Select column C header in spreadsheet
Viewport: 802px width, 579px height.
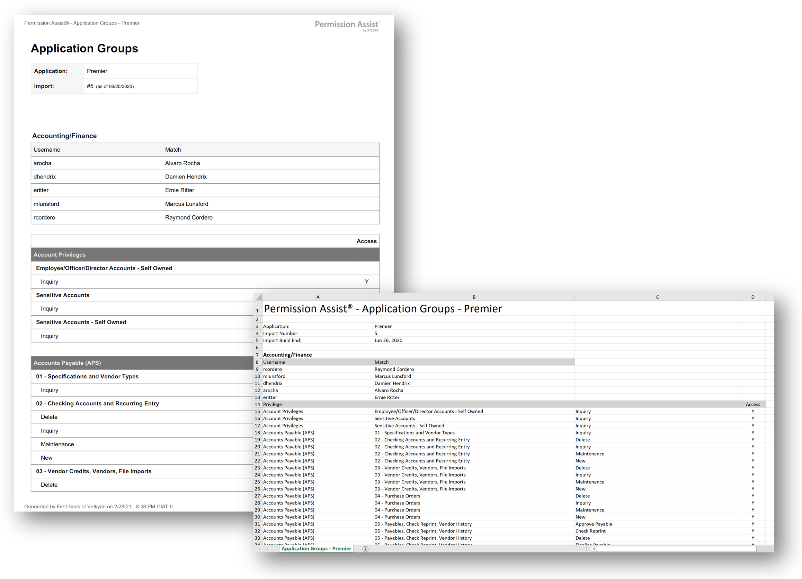(x=657, y=296)
